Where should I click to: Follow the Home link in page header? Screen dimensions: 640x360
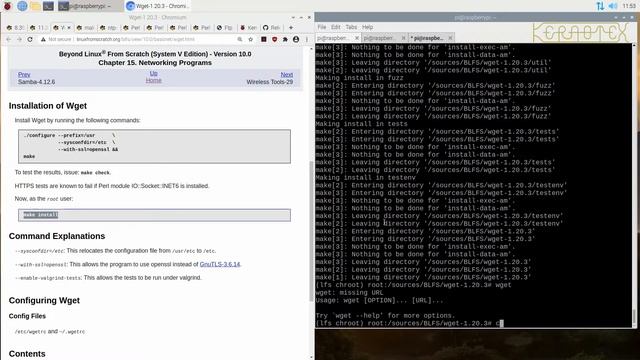tap(153, 80)
